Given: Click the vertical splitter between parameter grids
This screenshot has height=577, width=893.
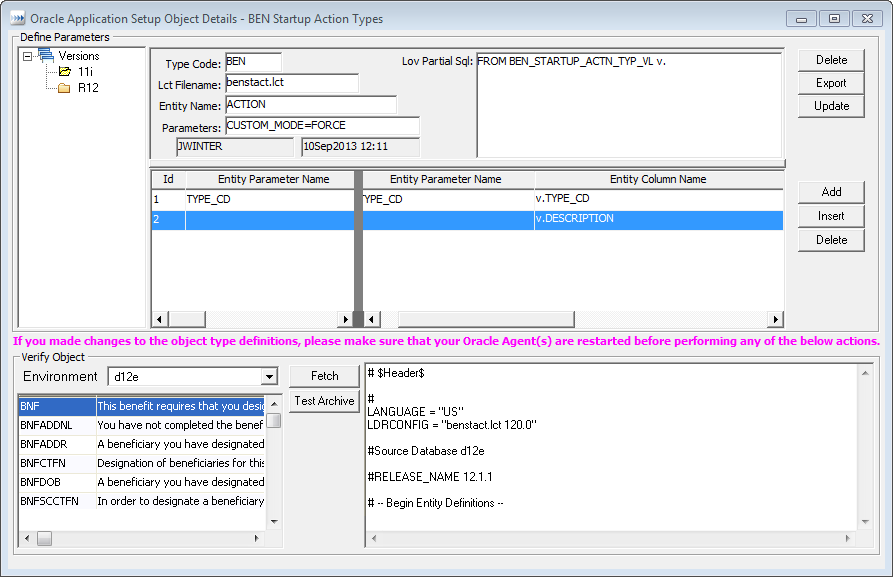Looking at the screenshot, I should click(358, 249).
